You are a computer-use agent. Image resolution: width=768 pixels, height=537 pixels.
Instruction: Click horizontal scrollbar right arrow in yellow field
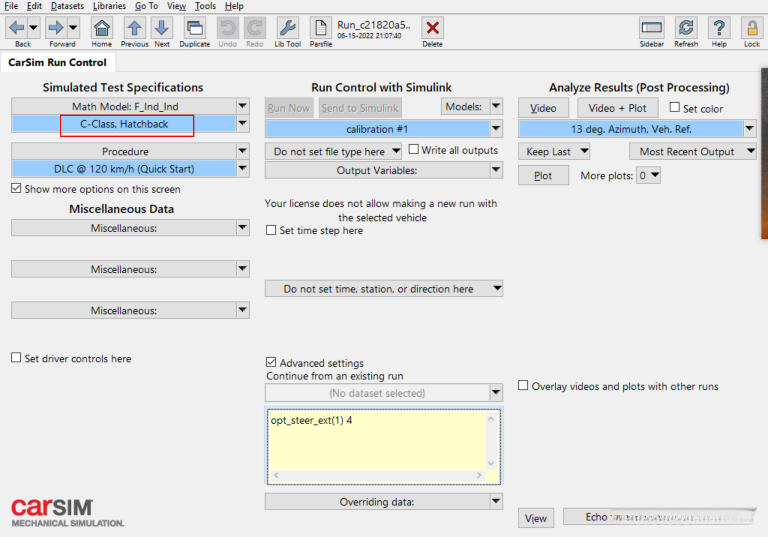tap(479, 475)
